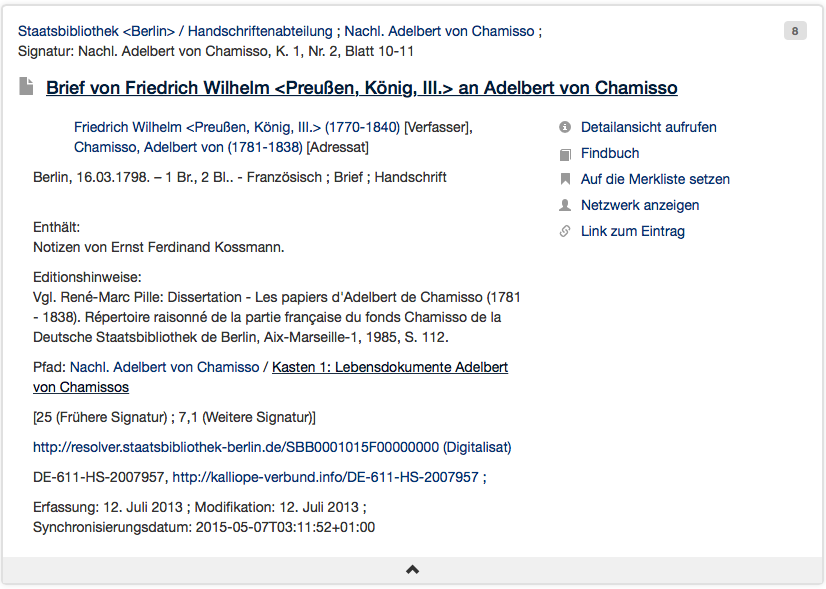Click the bookmark icon for Merkliste
This screenshot has width=826, height=589.
565,179
